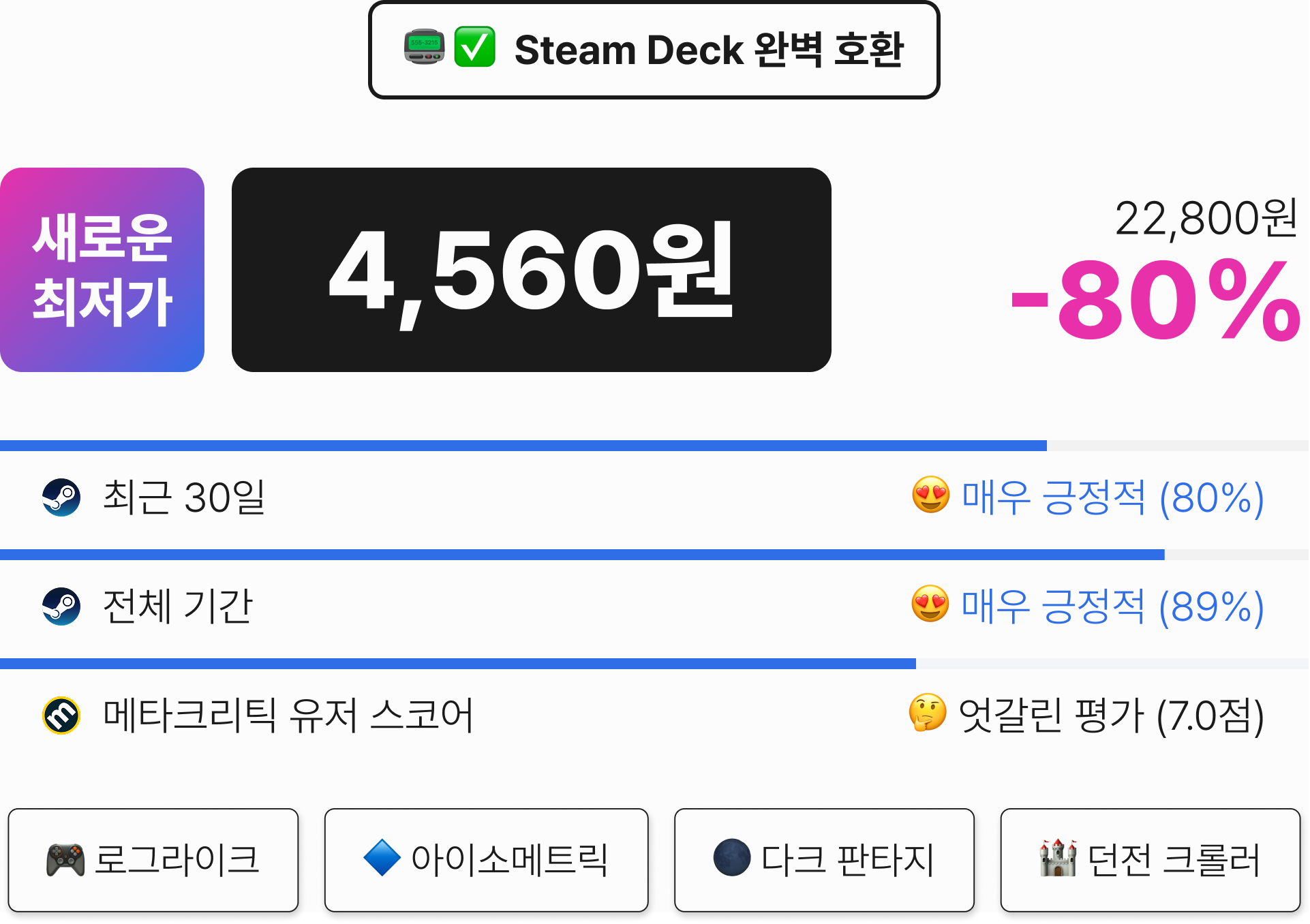Click heart-eyes emoji next to 매우 긍정적 (80%)
Image resolution: width=1310 pixels, height=924 pixels.
click(x=931, y=495)
